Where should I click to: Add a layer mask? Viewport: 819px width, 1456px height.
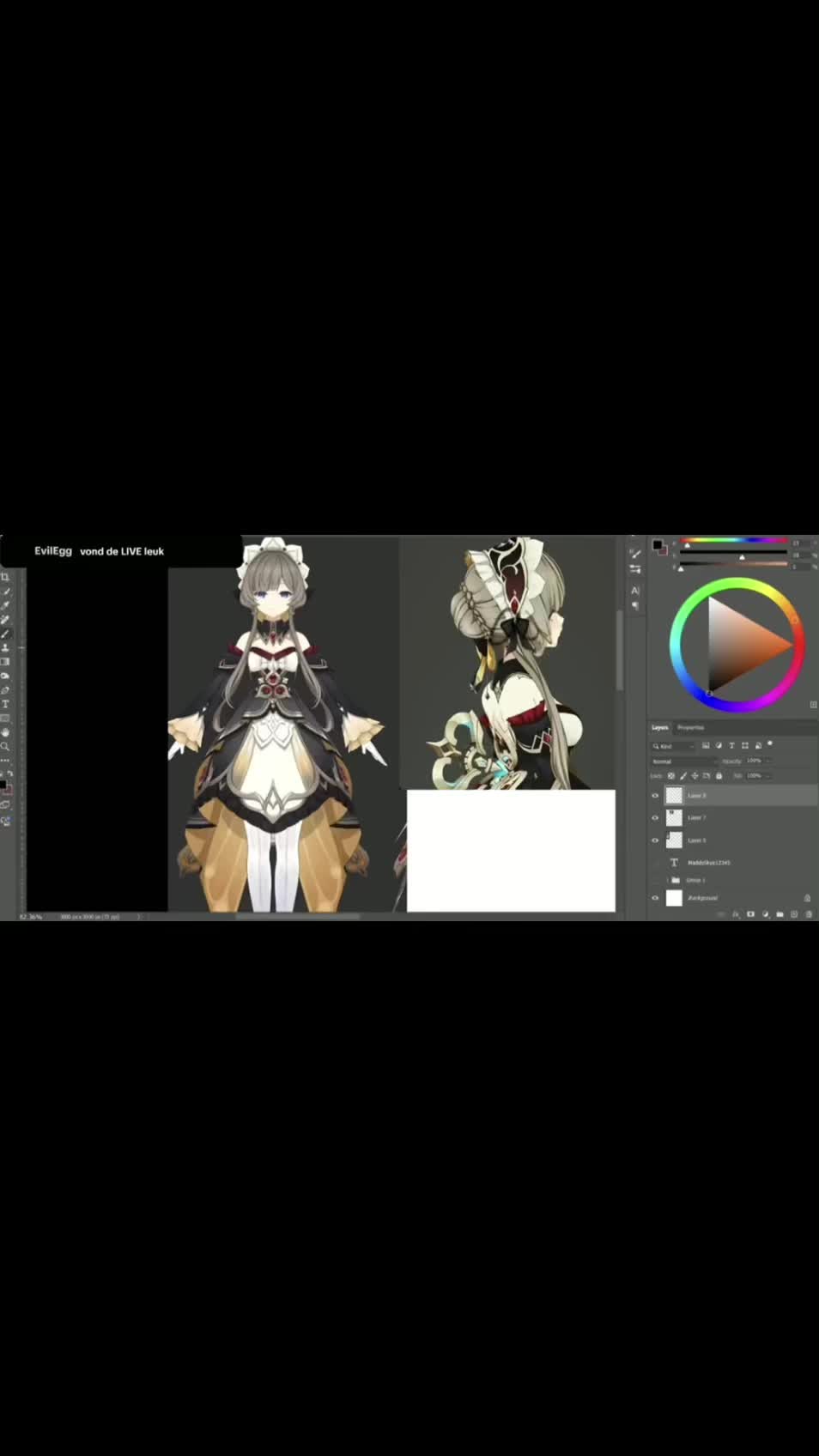pyautogui.click(x=750, y=914)
